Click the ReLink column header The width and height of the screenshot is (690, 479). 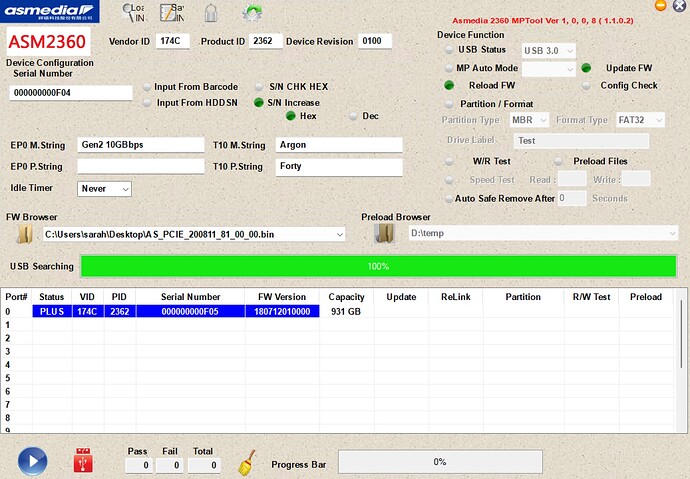(456, 297)
